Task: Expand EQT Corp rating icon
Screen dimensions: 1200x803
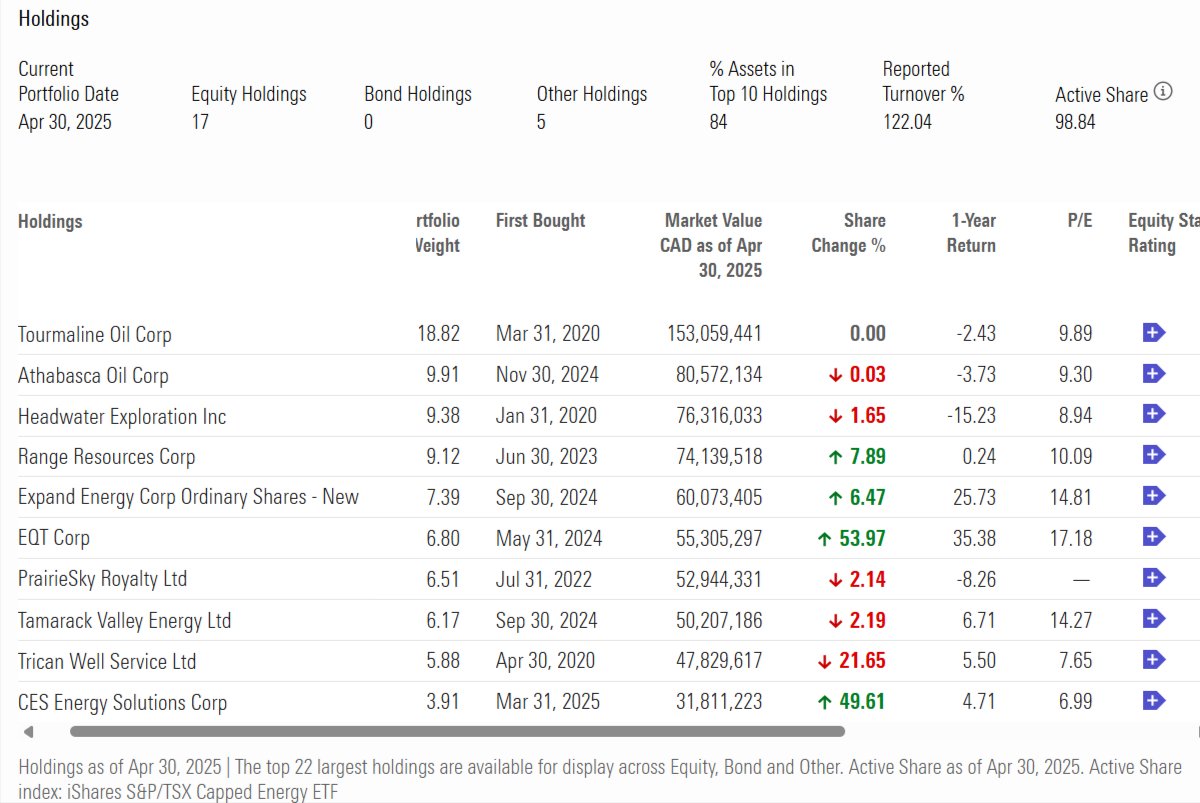Action: pyautogui.click(x=1154, y=537)
